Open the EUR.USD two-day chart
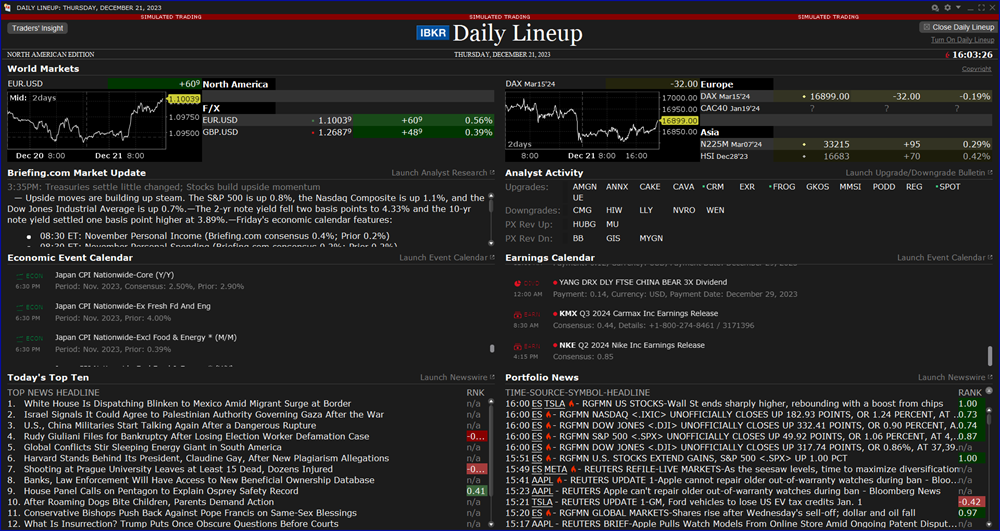 (x=104, y=126)
